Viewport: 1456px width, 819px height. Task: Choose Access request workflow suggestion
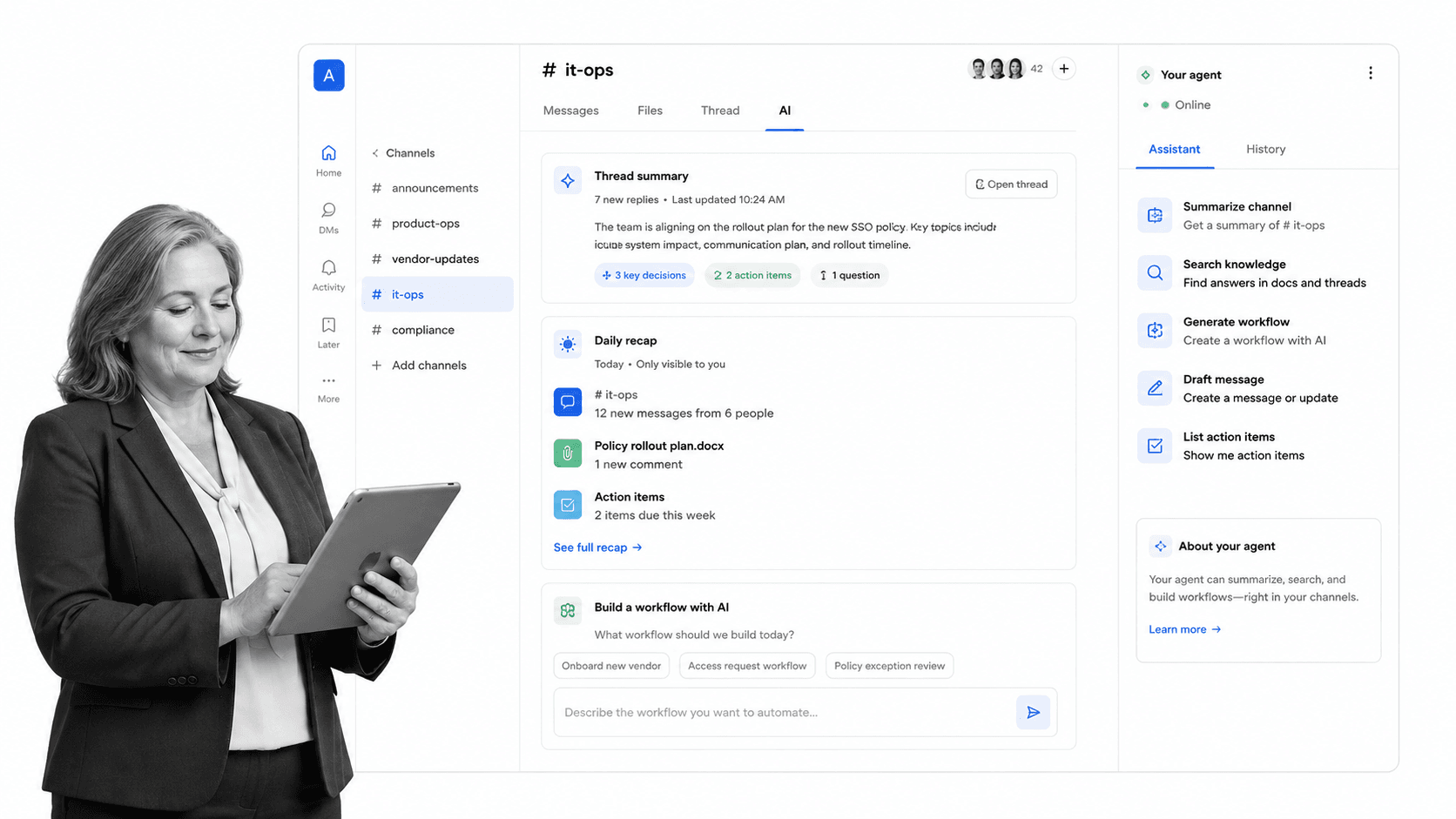[747, 666]
